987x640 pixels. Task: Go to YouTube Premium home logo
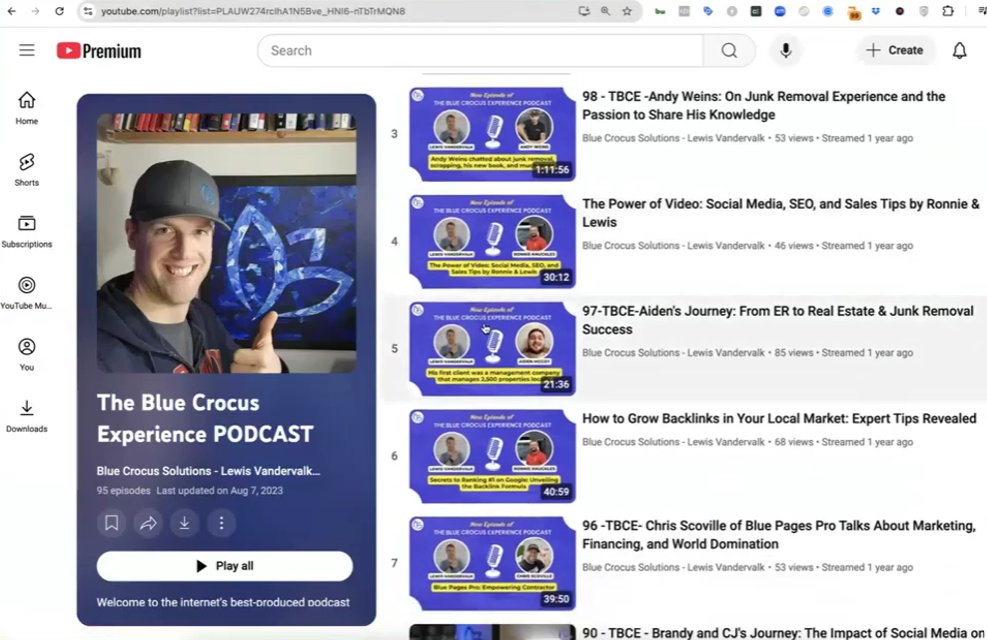click(99, 50)
